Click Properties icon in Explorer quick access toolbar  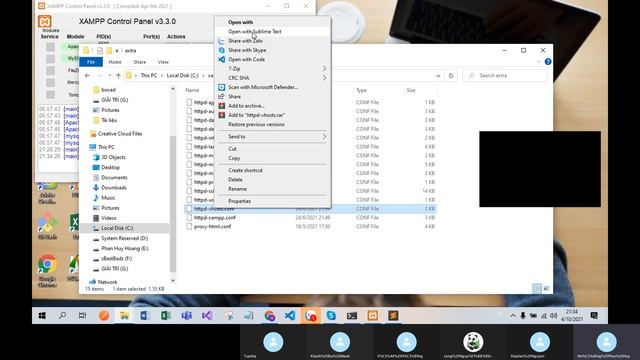(x=100, y=51)
